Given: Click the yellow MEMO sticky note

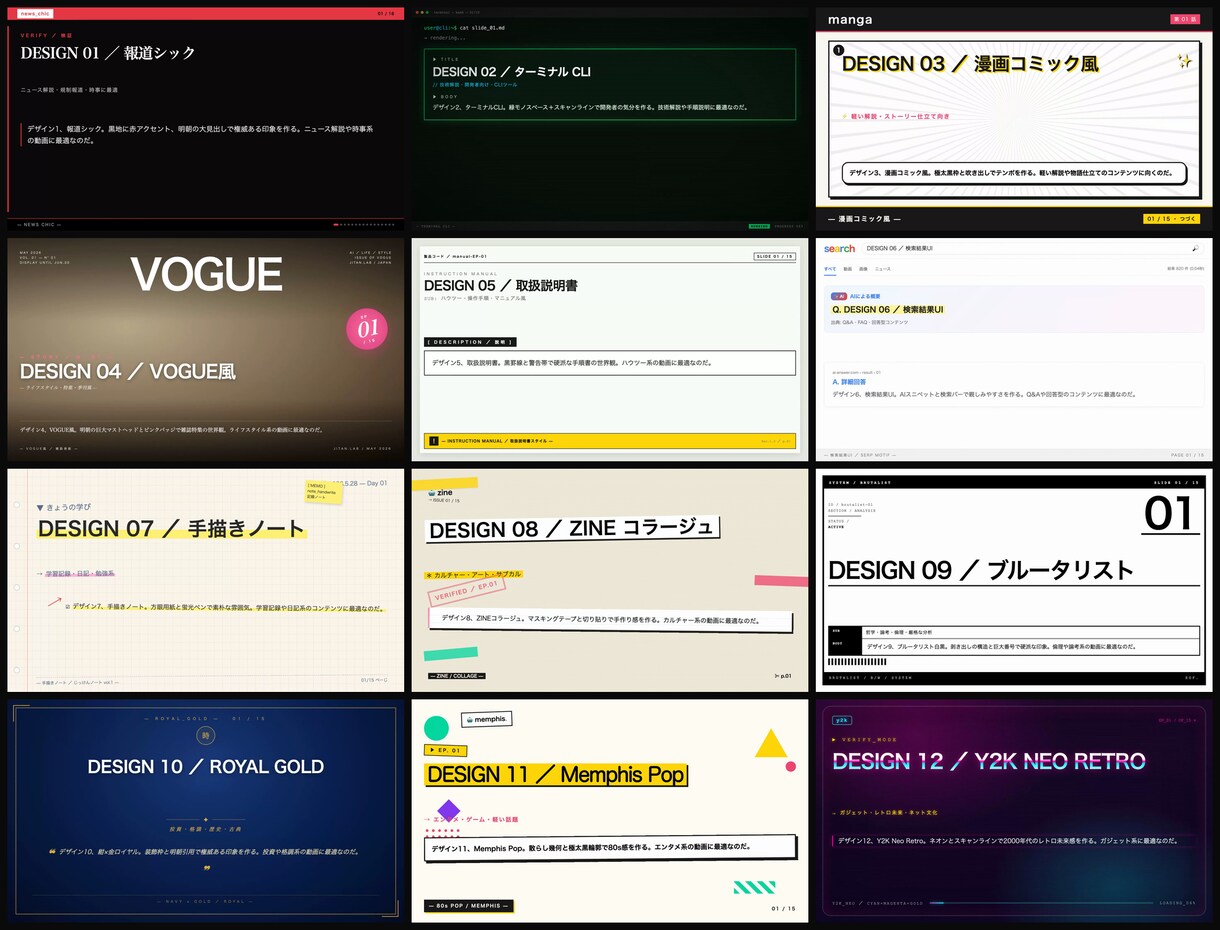Looking at the screenshot, I should (x=324, y=491).
